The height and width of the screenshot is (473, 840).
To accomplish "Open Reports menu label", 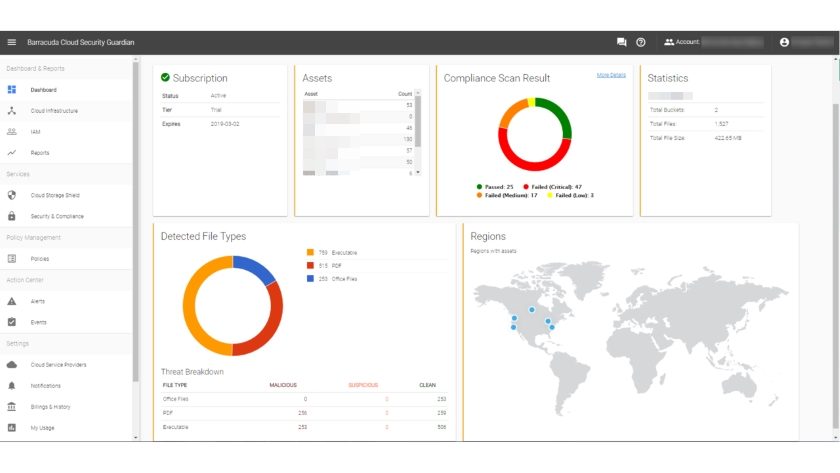I will click(40, 153).
